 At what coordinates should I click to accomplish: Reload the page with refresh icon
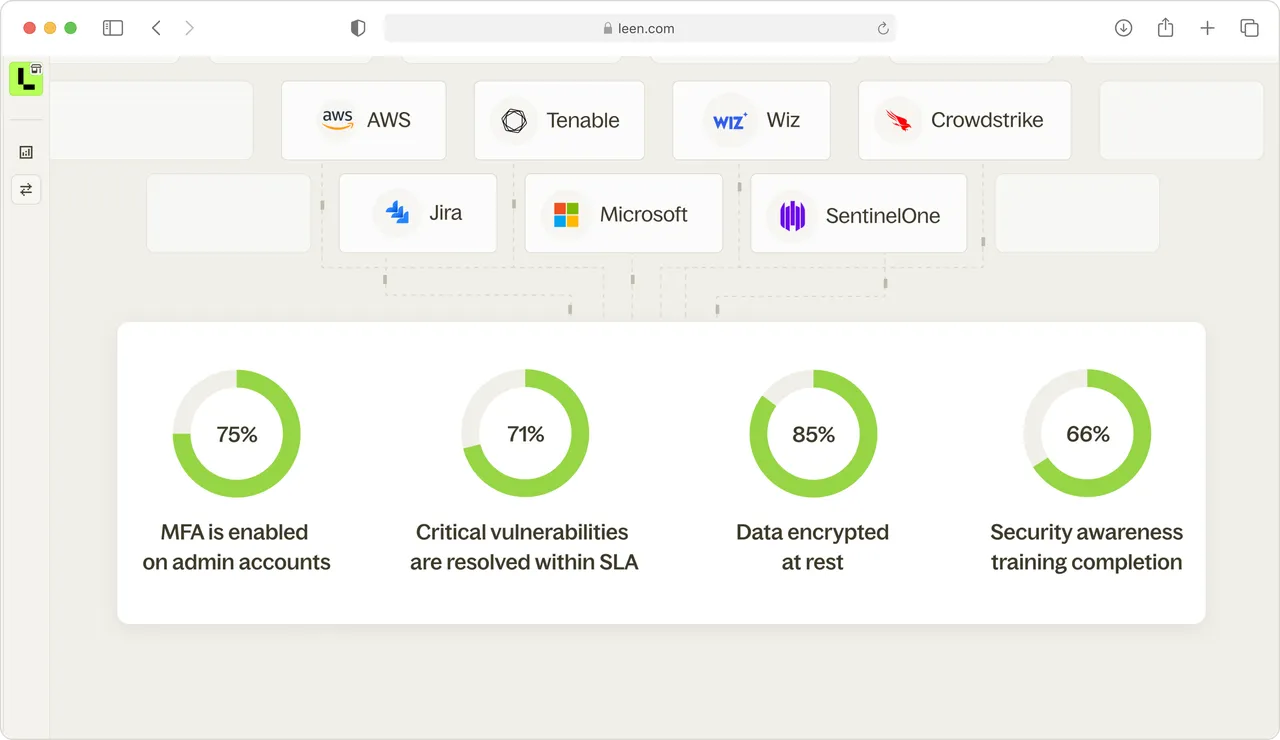tap(883, 29)
